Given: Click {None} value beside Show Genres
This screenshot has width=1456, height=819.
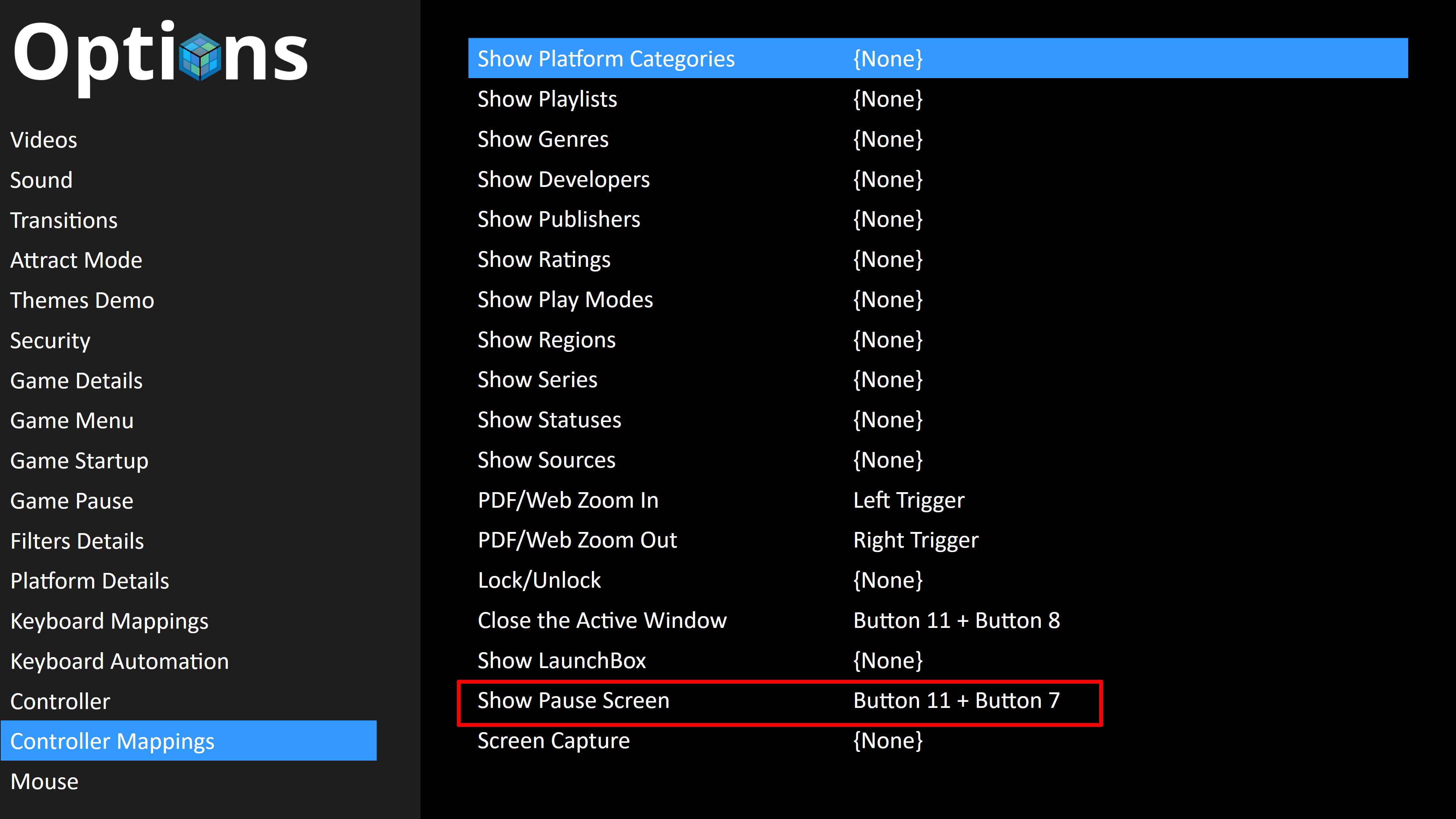Looking at the screenshot, I should click(x=888, y=139).
